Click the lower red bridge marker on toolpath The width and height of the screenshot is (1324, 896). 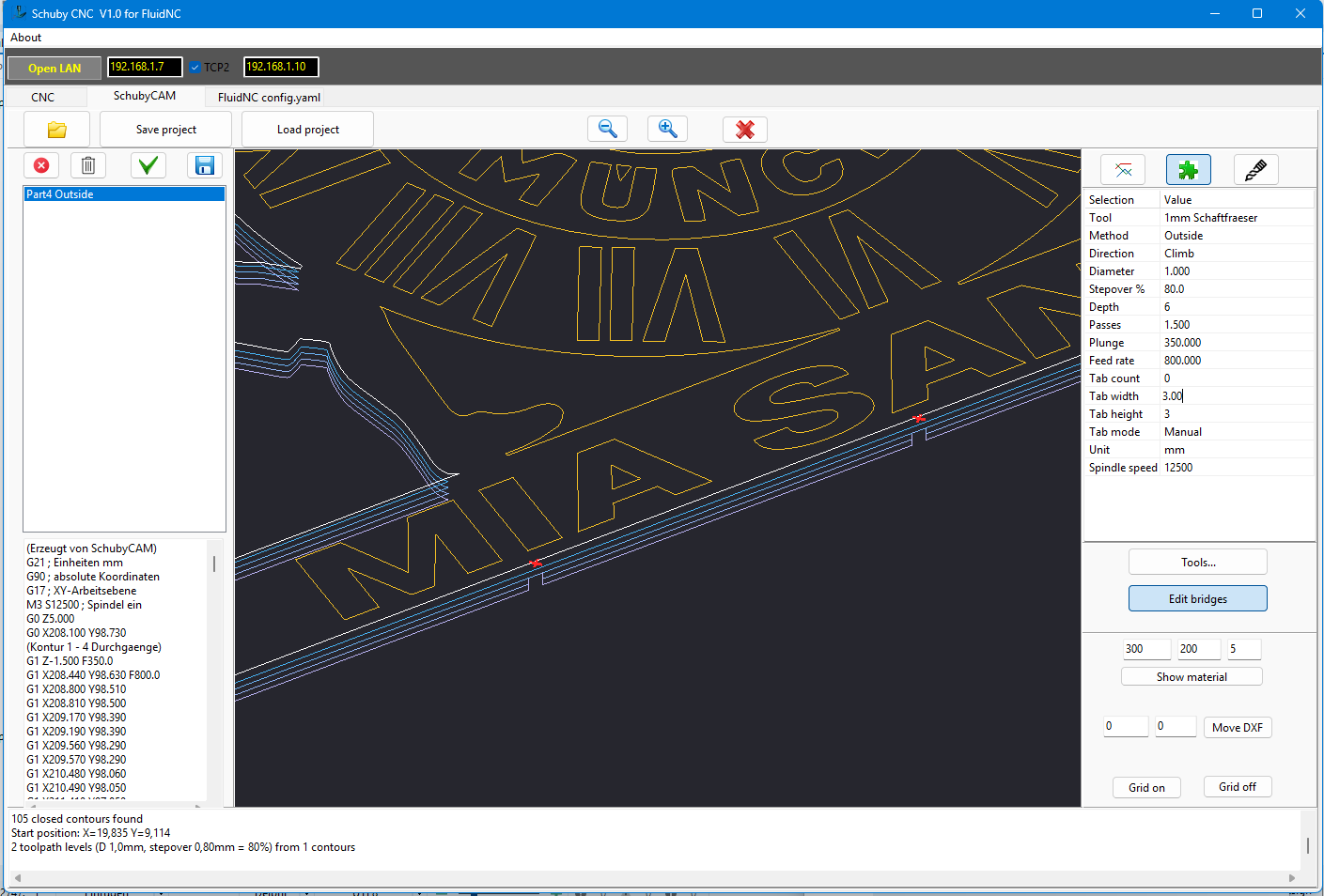click(x=536, y=564)
